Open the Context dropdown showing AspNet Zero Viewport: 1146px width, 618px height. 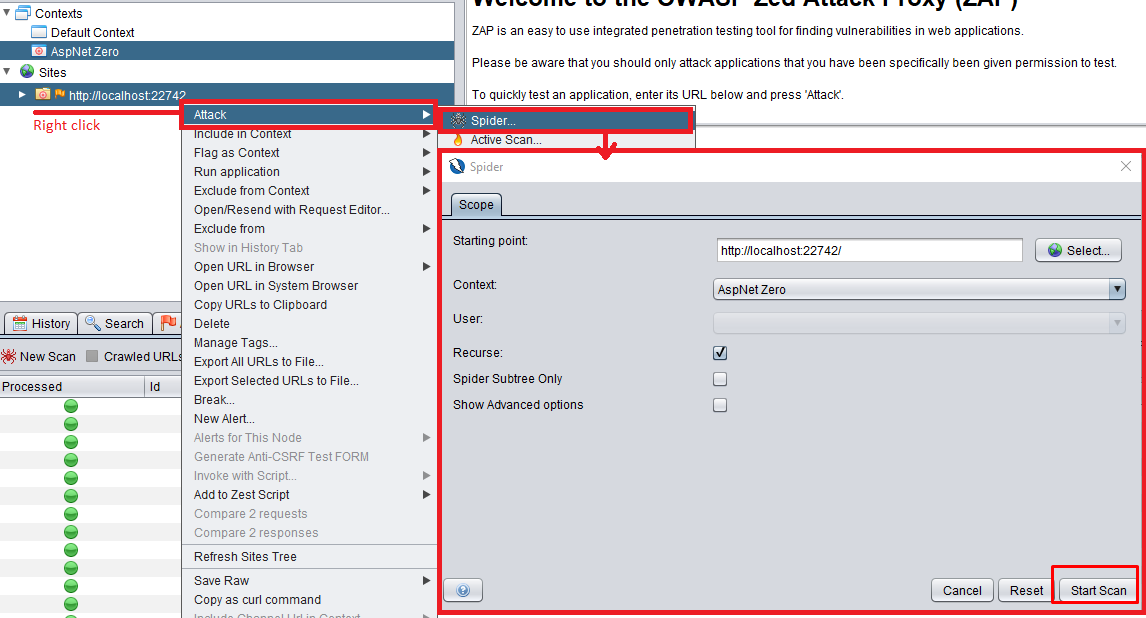919,289
